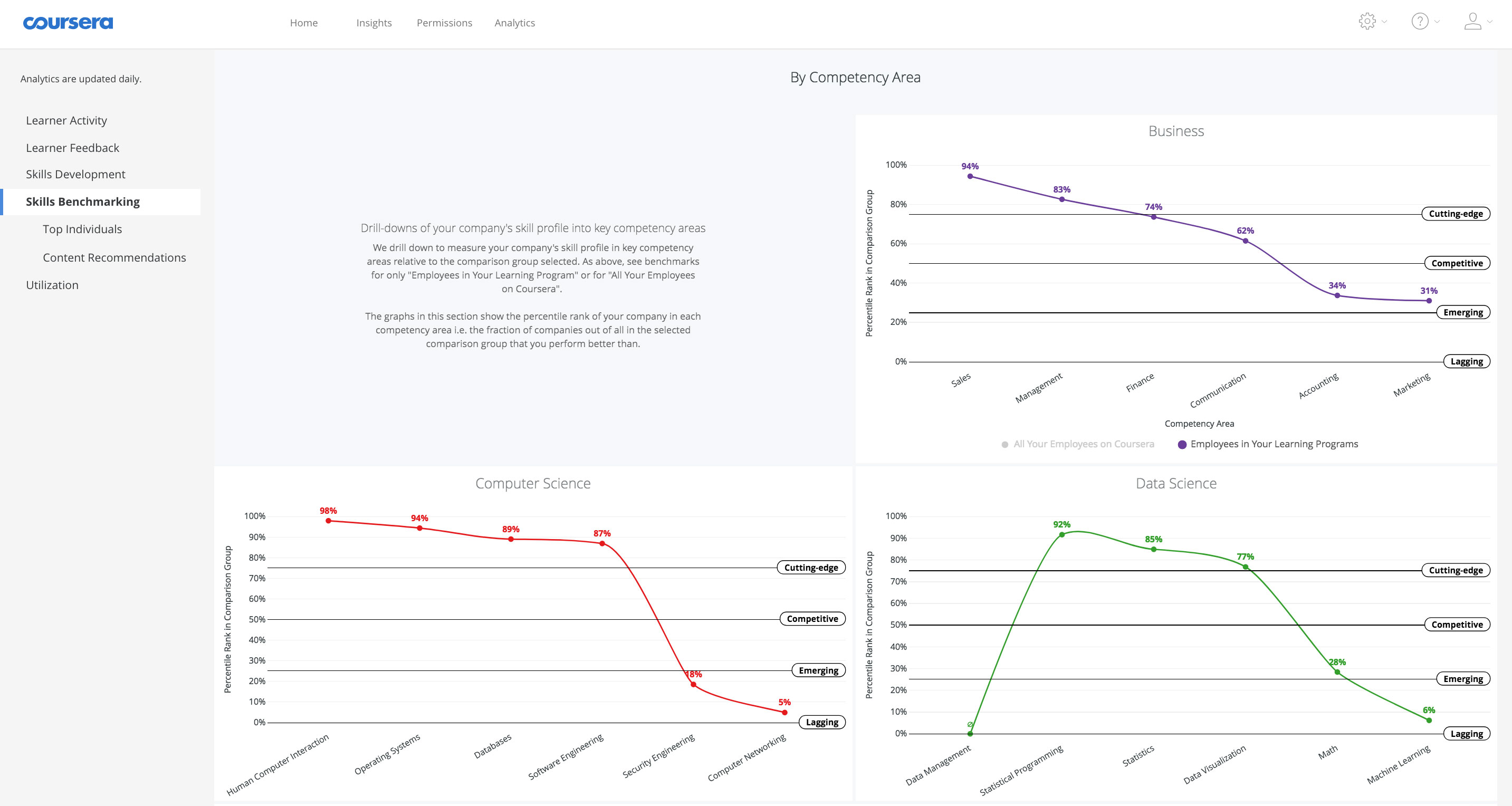Click the 92% Statistical Programming data point

pyautogui.click(x=1061, y=534)
